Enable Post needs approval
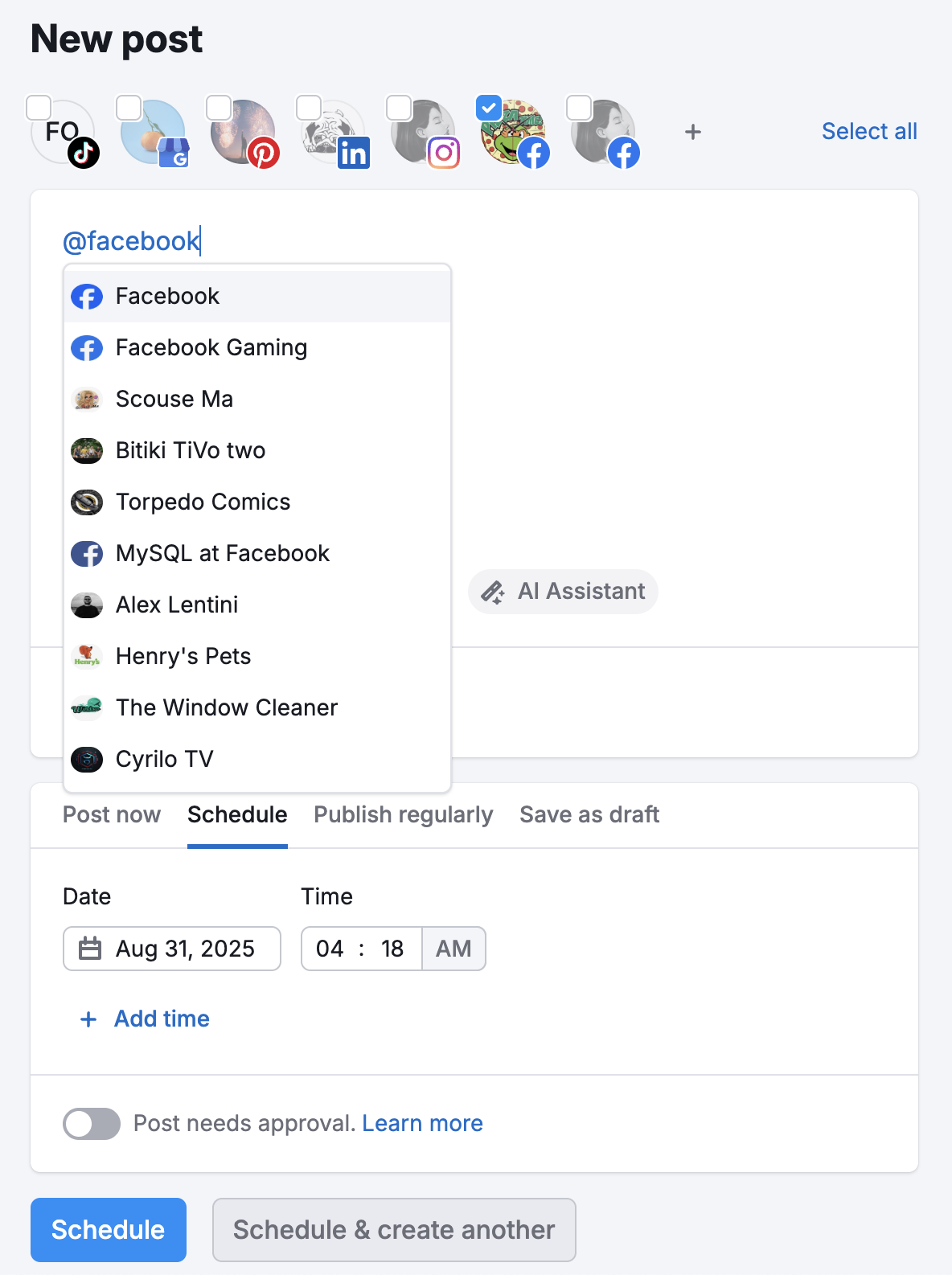The image size is (952, 1275). tap(91, 1123)
